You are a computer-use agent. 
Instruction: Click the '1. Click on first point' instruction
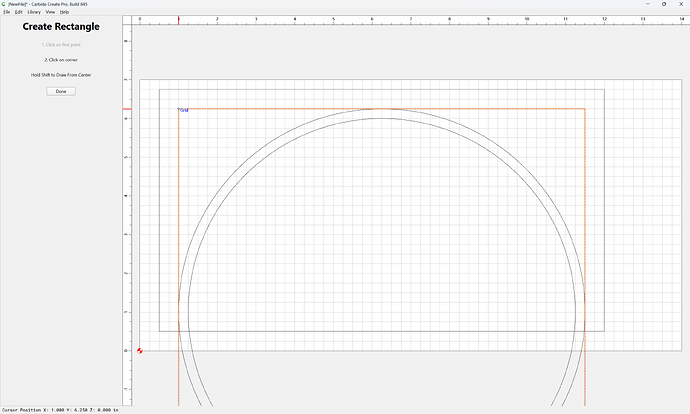click(x=61, y=45)
